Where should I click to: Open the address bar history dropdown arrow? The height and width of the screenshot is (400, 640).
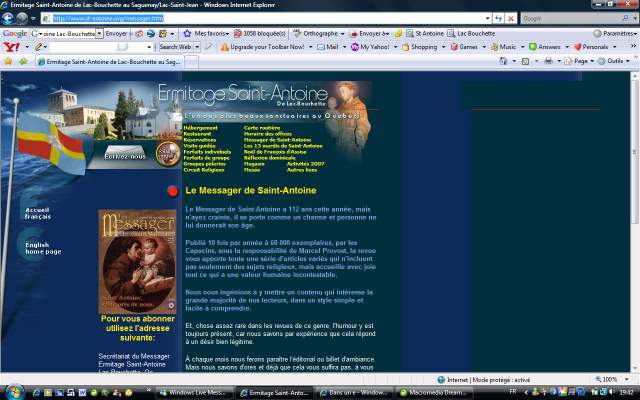pos(487,18)
